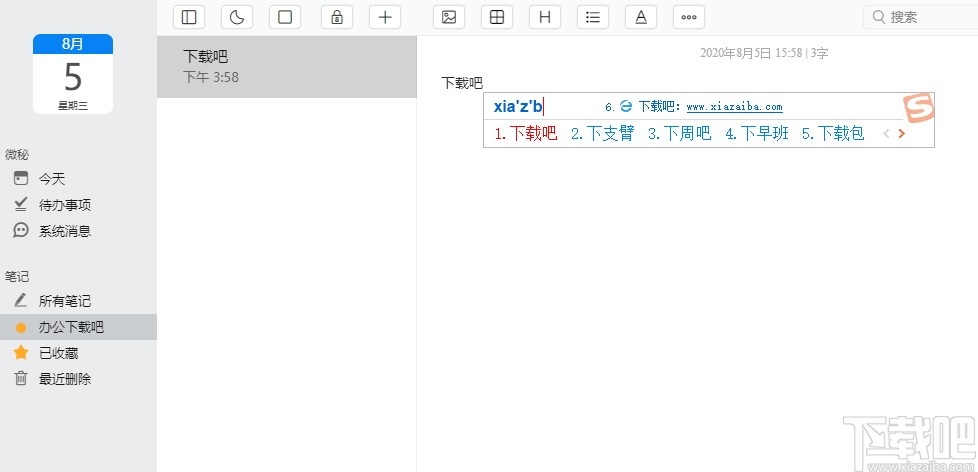Image resolution: width=978 pixels, height=472 pixels.
Task: Click the IME composition text xia'z'b
Action: [518, 107]
